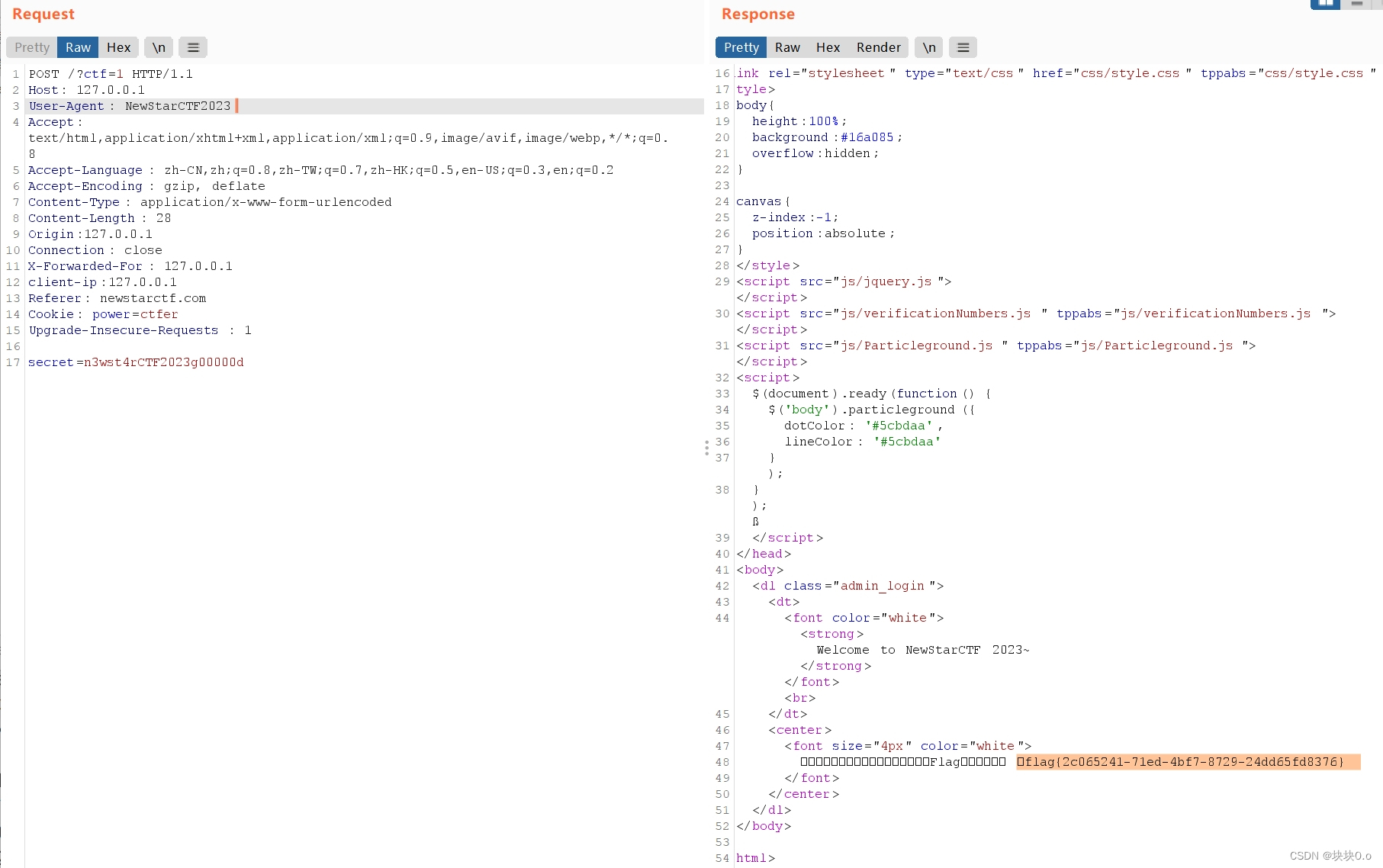Click the js/Particleground.js script line

click(x=996, y=346)
